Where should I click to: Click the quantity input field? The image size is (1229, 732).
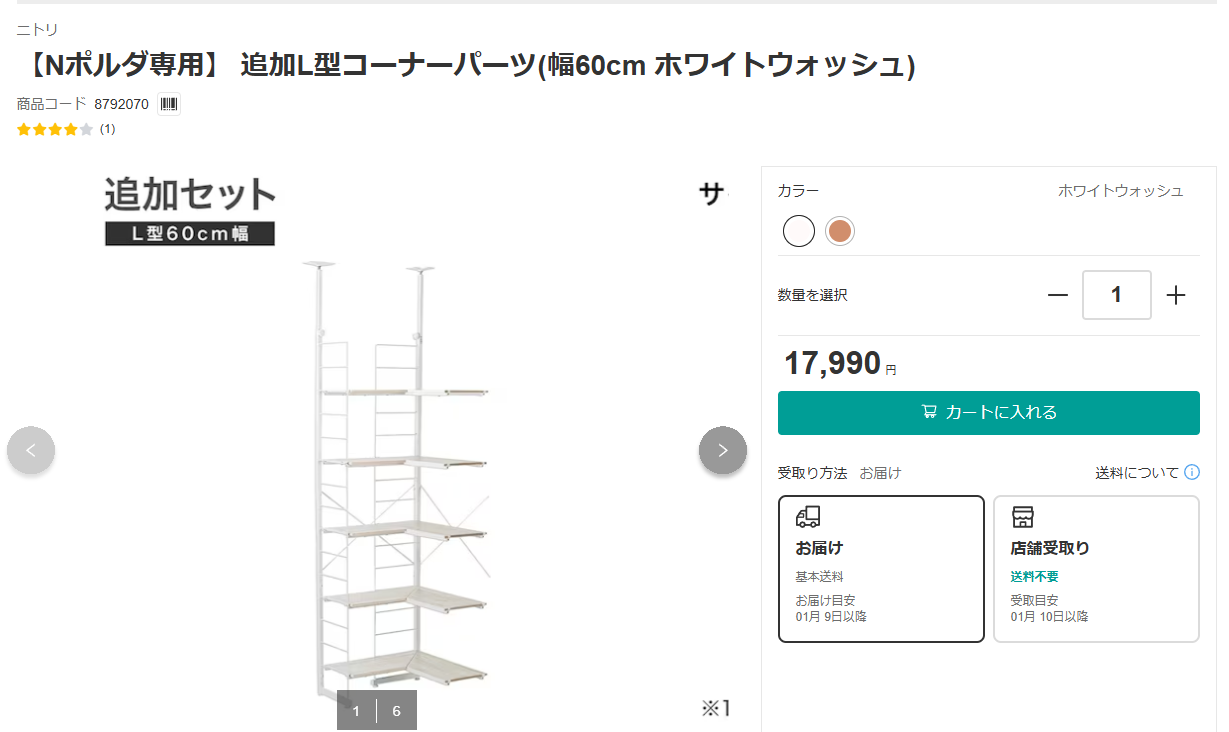point(1116,295)
